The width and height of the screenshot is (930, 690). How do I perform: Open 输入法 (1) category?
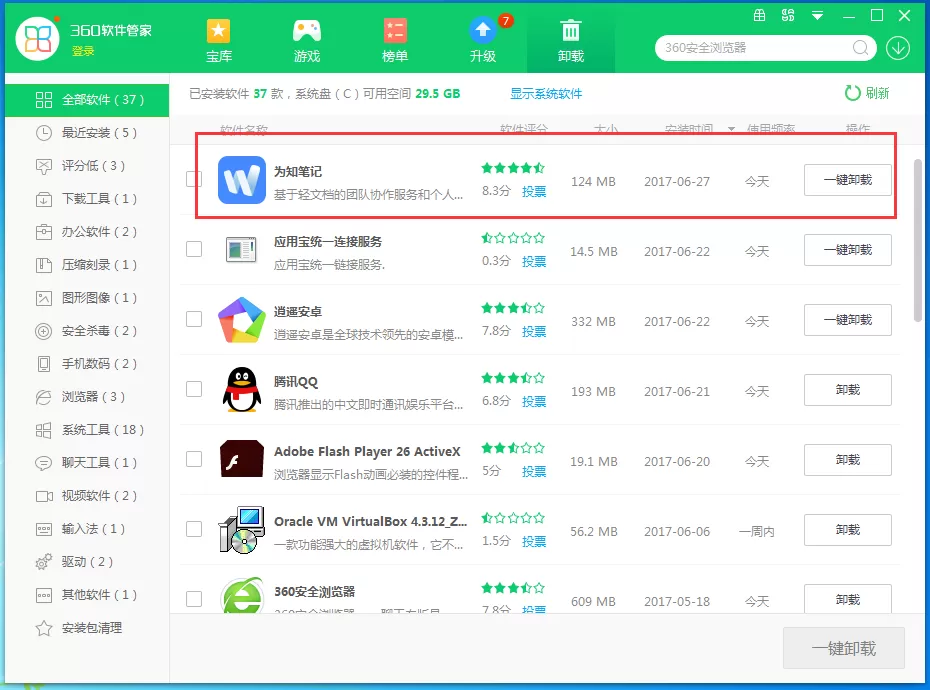pos(87,529)
